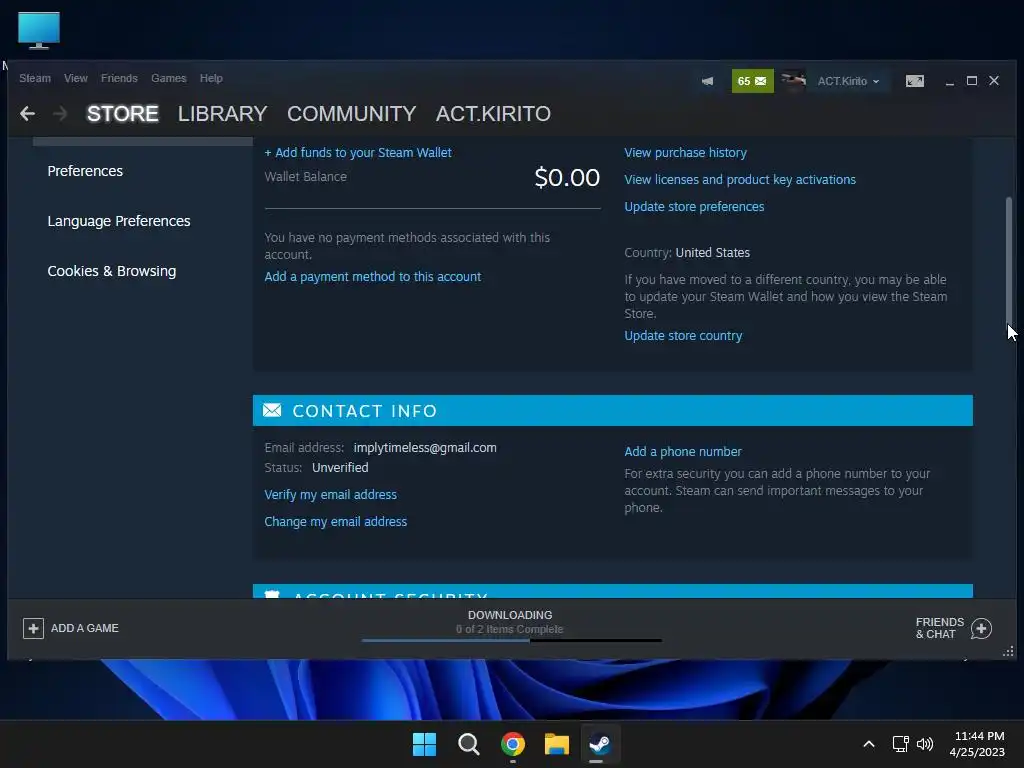Click Add a payment method link
The height and width of the screenshot is (768, 1024).
click(x=373, y=277)
